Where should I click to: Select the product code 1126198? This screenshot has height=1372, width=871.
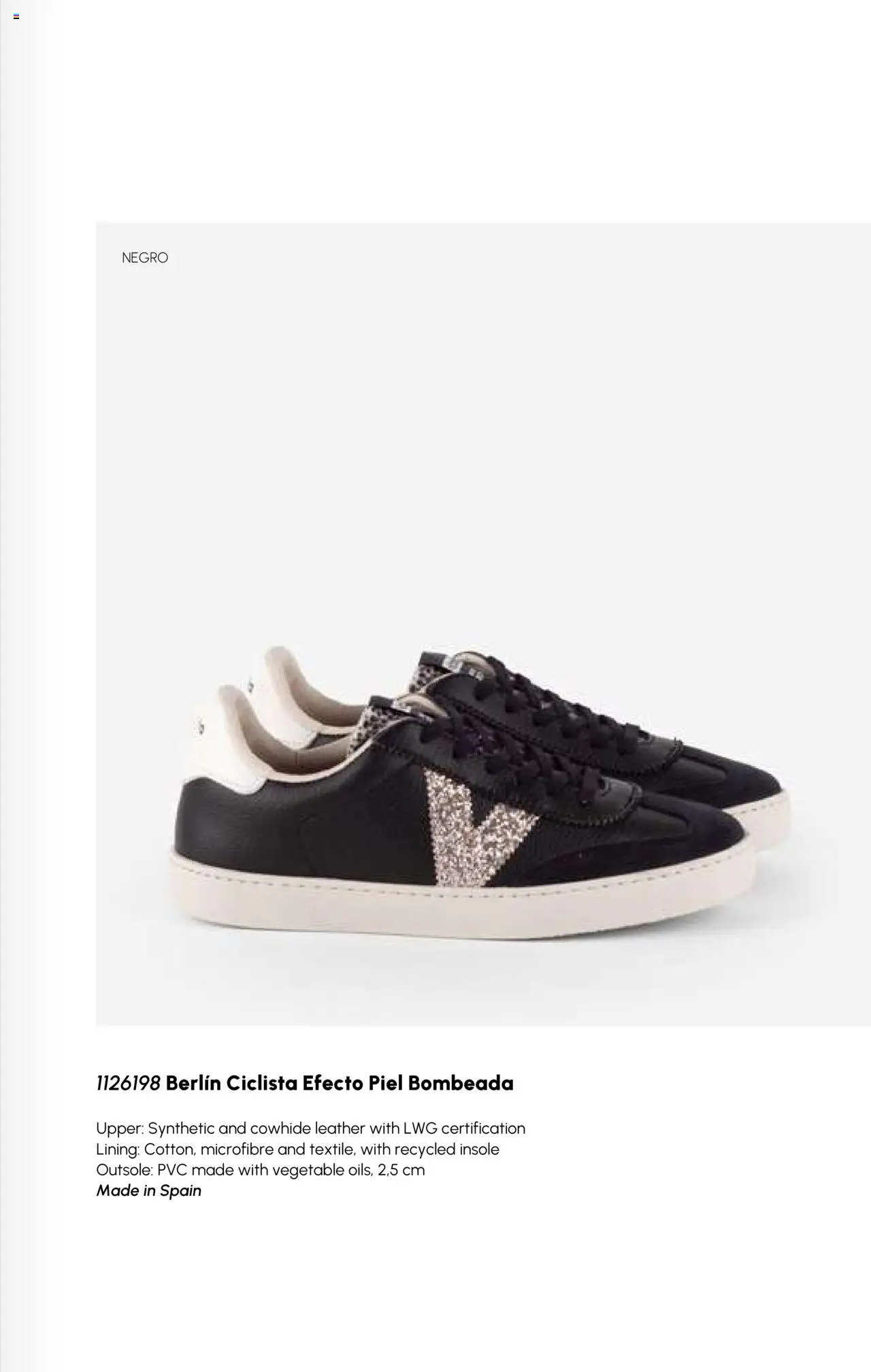click(128, 1083)
